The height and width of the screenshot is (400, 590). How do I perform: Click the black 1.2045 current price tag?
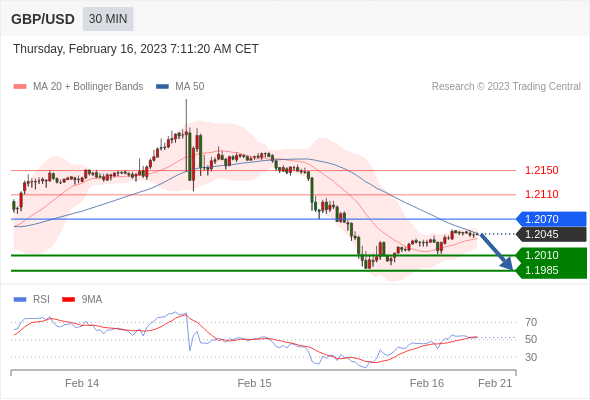(551, 234)
